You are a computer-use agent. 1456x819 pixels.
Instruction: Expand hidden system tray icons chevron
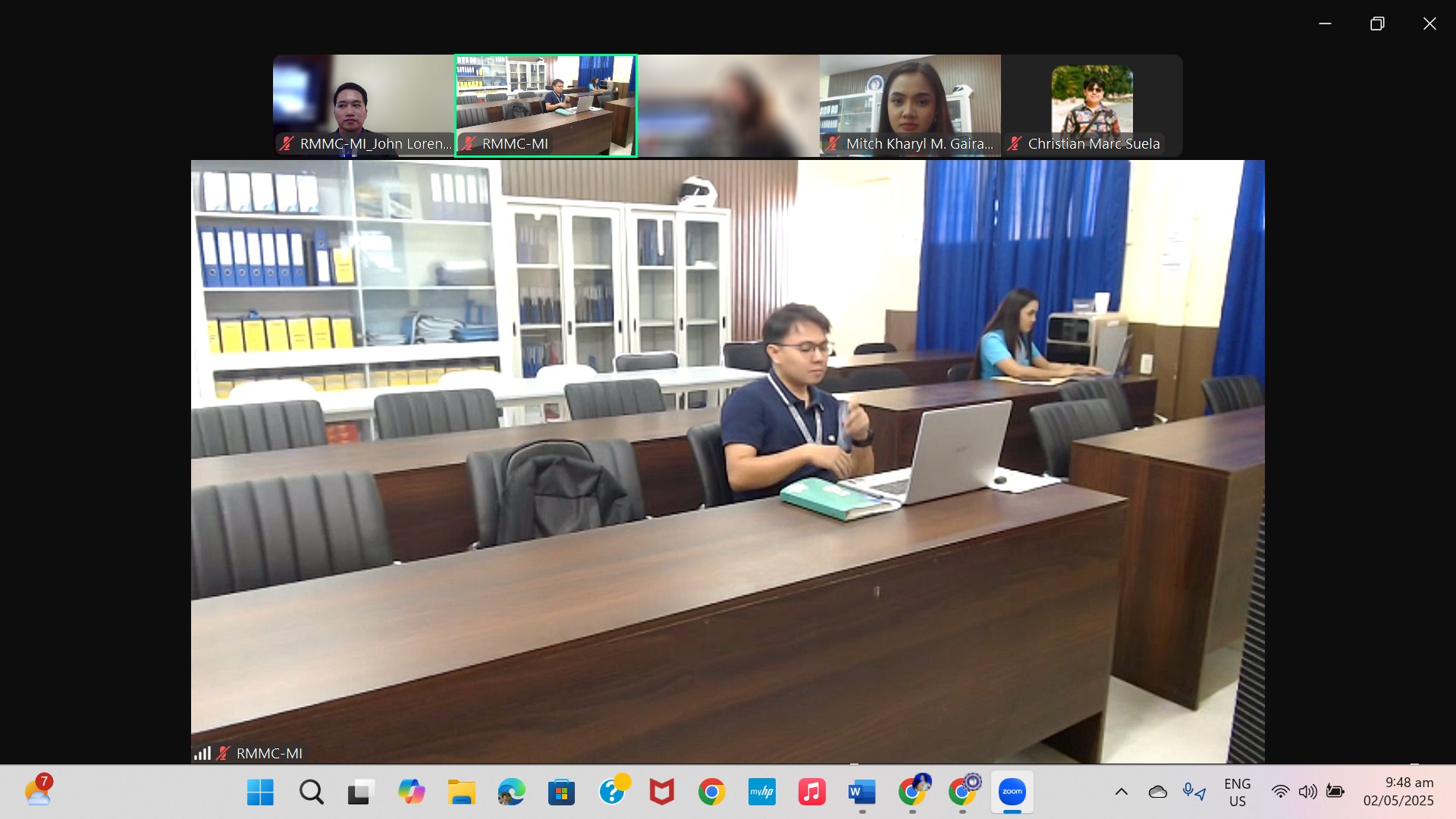click(1121, 792)
